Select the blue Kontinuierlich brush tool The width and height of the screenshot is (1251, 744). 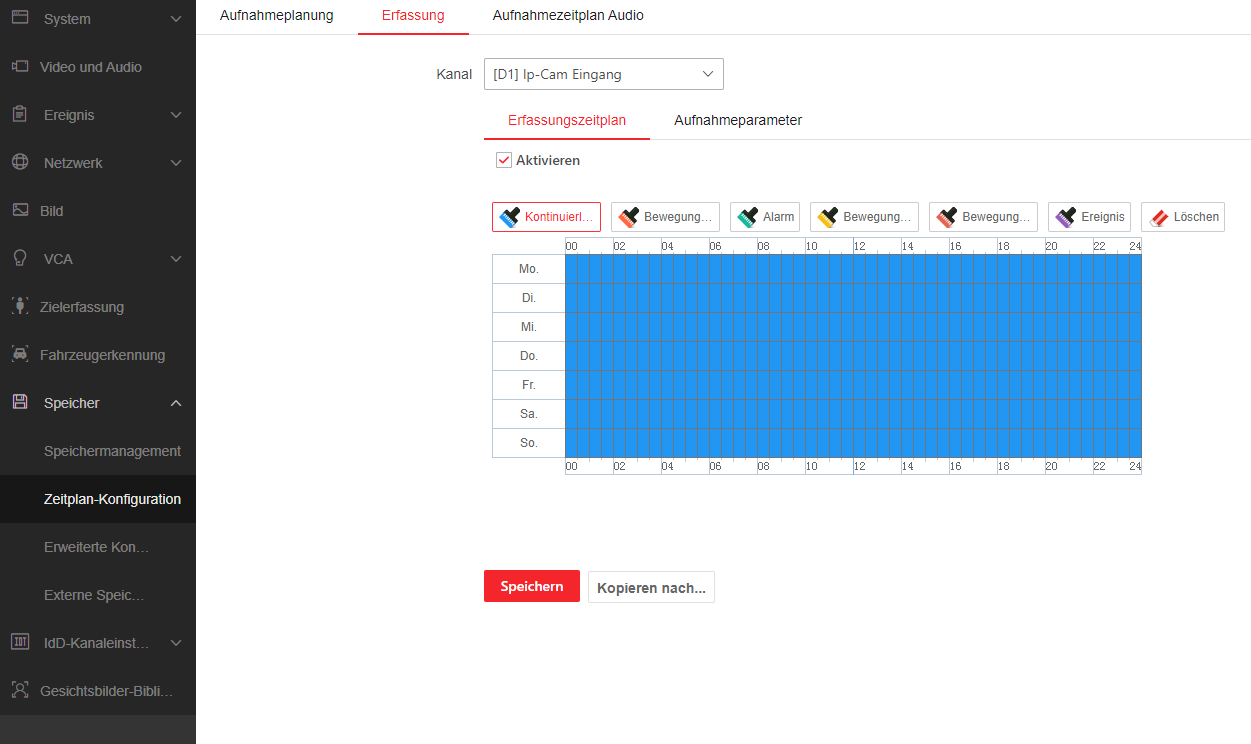(546, 217)
